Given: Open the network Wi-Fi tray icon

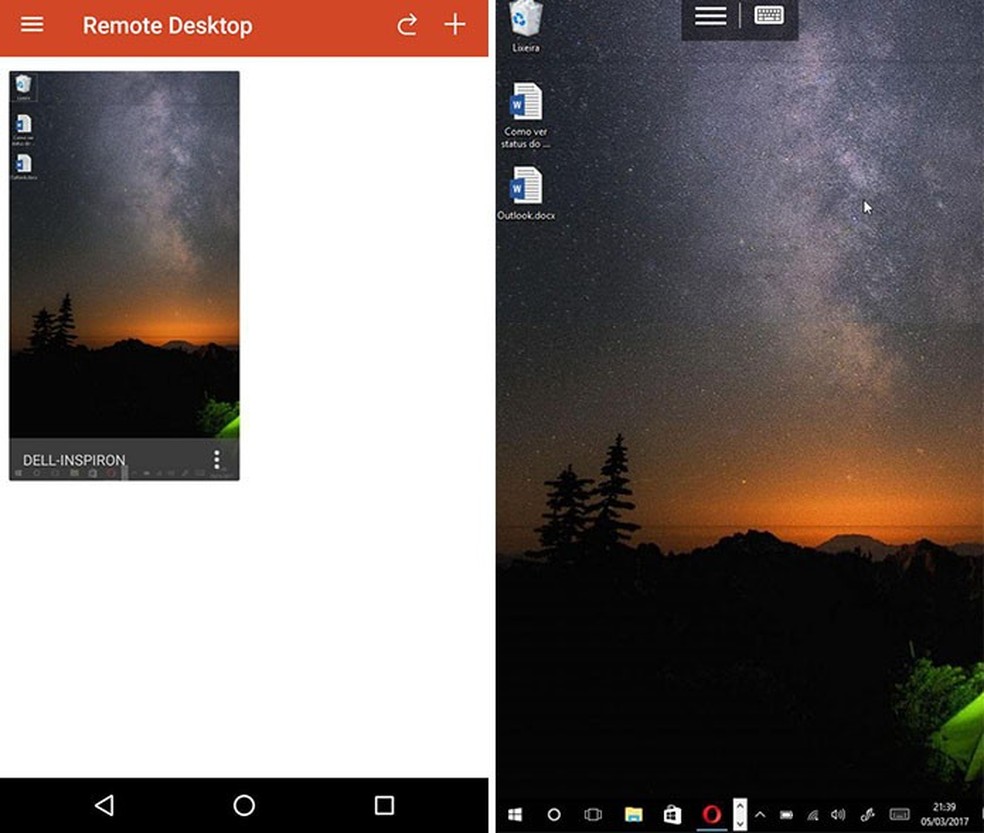Looking at the screenshot, I should point(813,815).
